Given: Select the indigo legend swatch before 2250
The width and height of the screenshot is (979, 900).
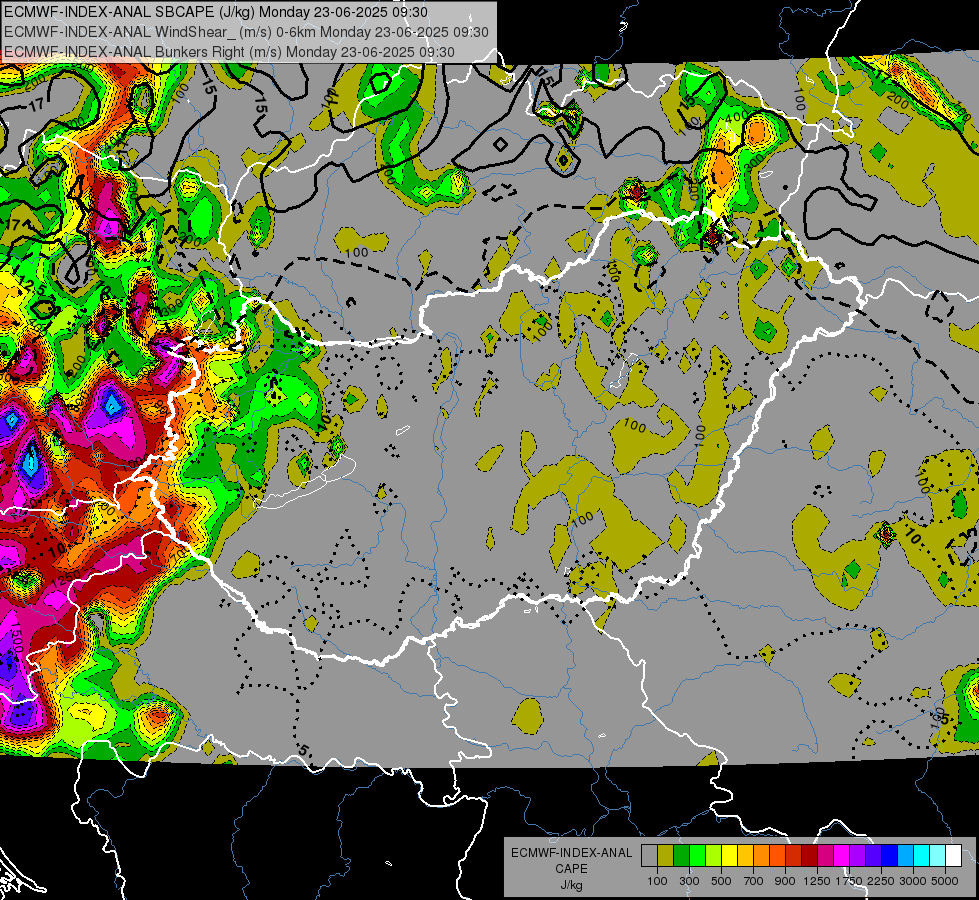Looking at the screenshot, I should (x=873, y=855).
